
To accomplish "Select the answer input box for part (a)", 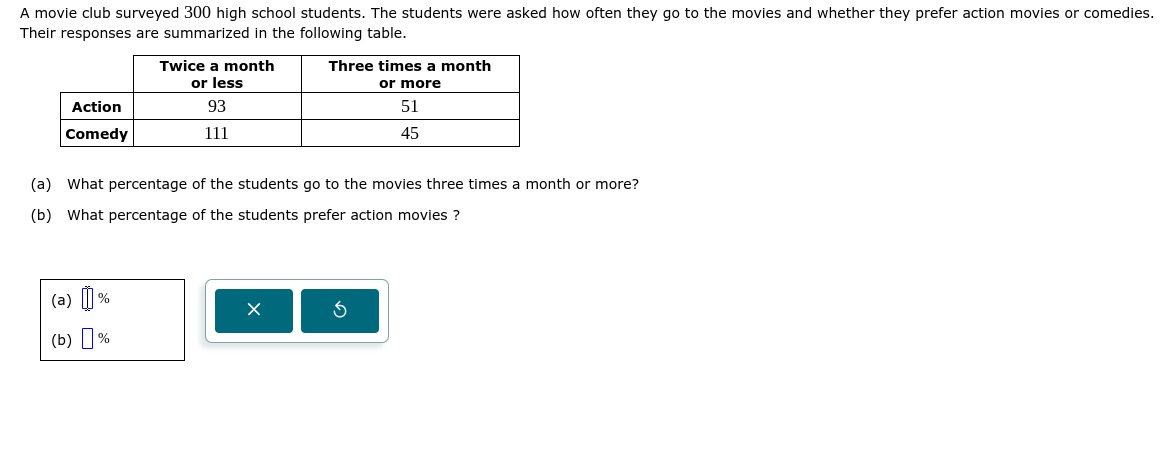I will [x=87, y=298].
